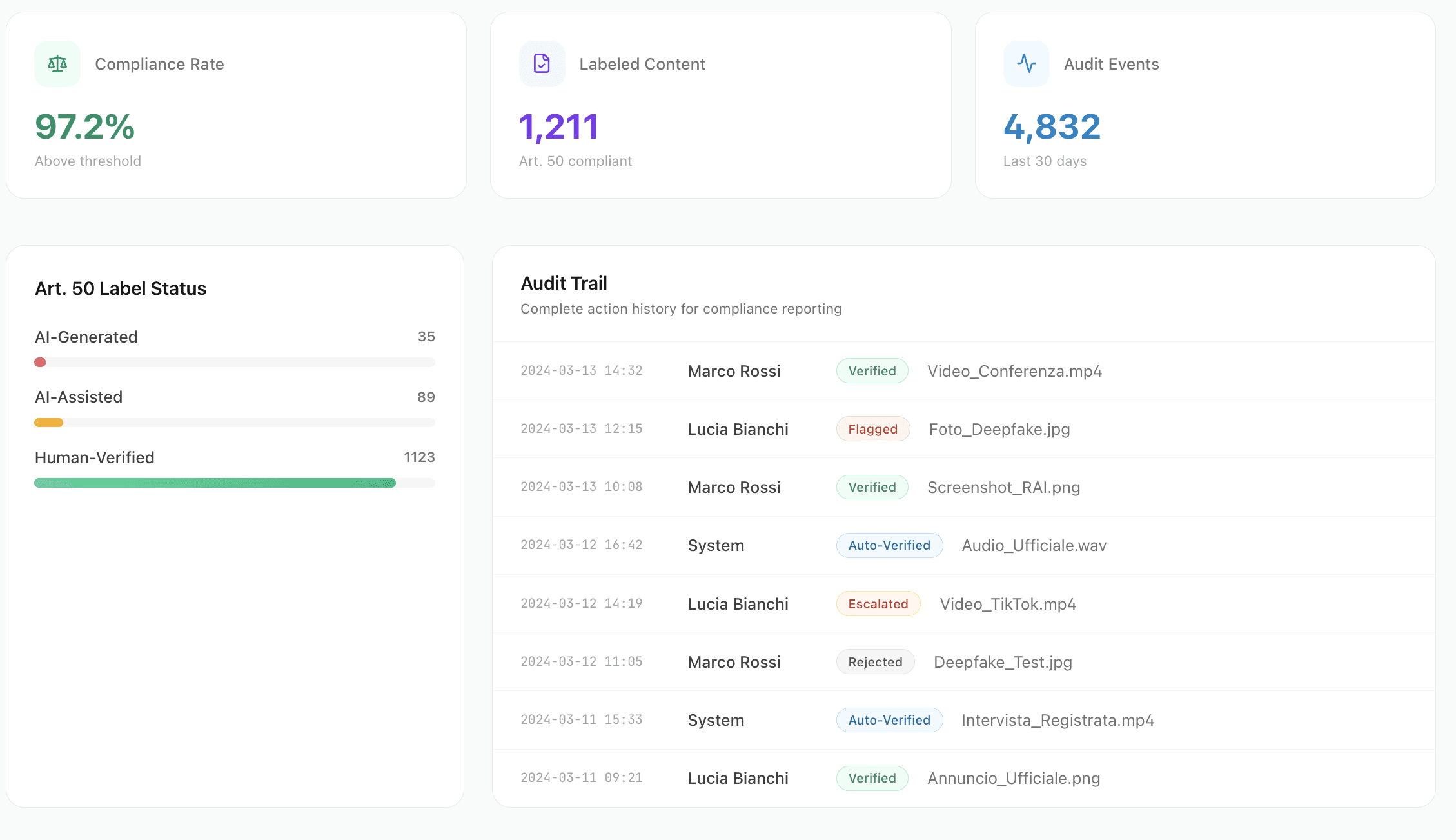Image resolution: width=1456 pixels, height=840 pixels.
Task: Click the Audit Events waveform icon
Action: (x=1027, y=64)
